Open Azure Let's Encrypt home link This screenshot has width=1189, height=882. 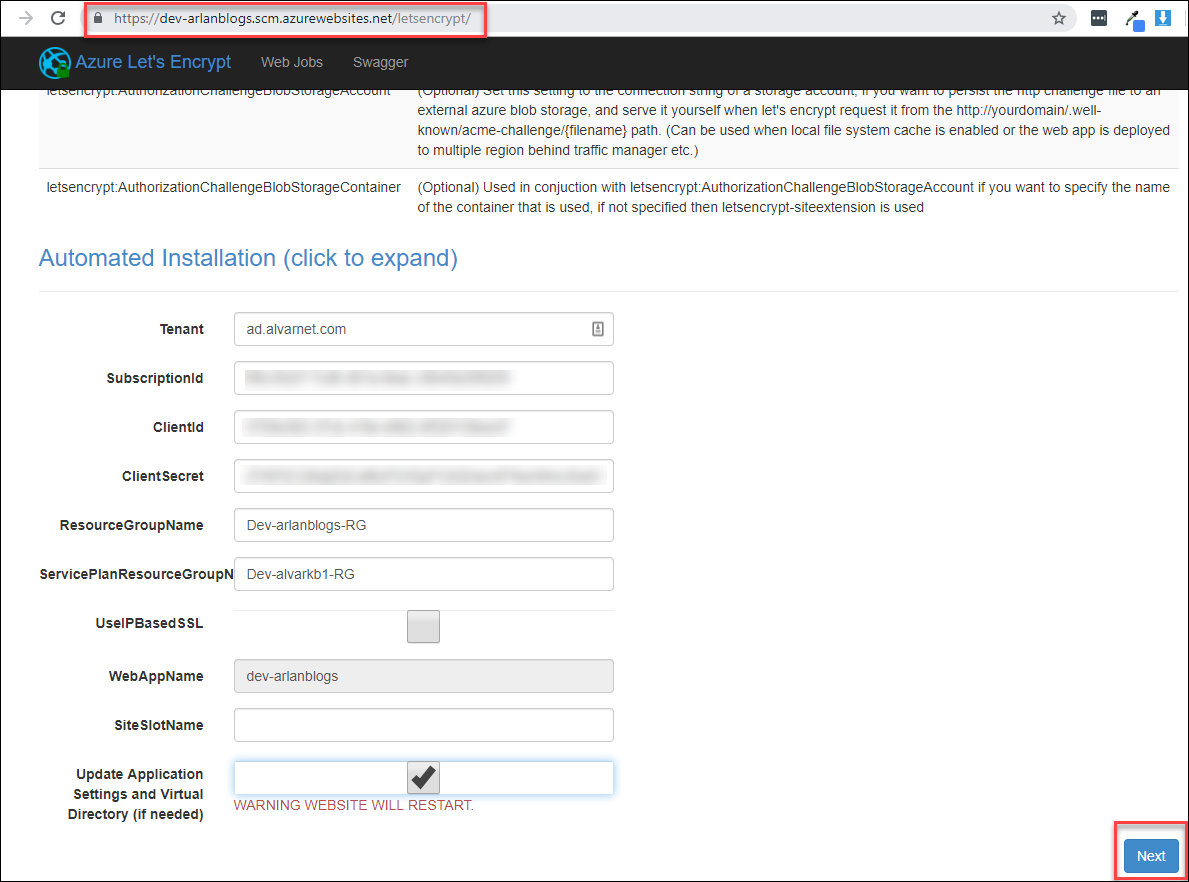point(153,62)
